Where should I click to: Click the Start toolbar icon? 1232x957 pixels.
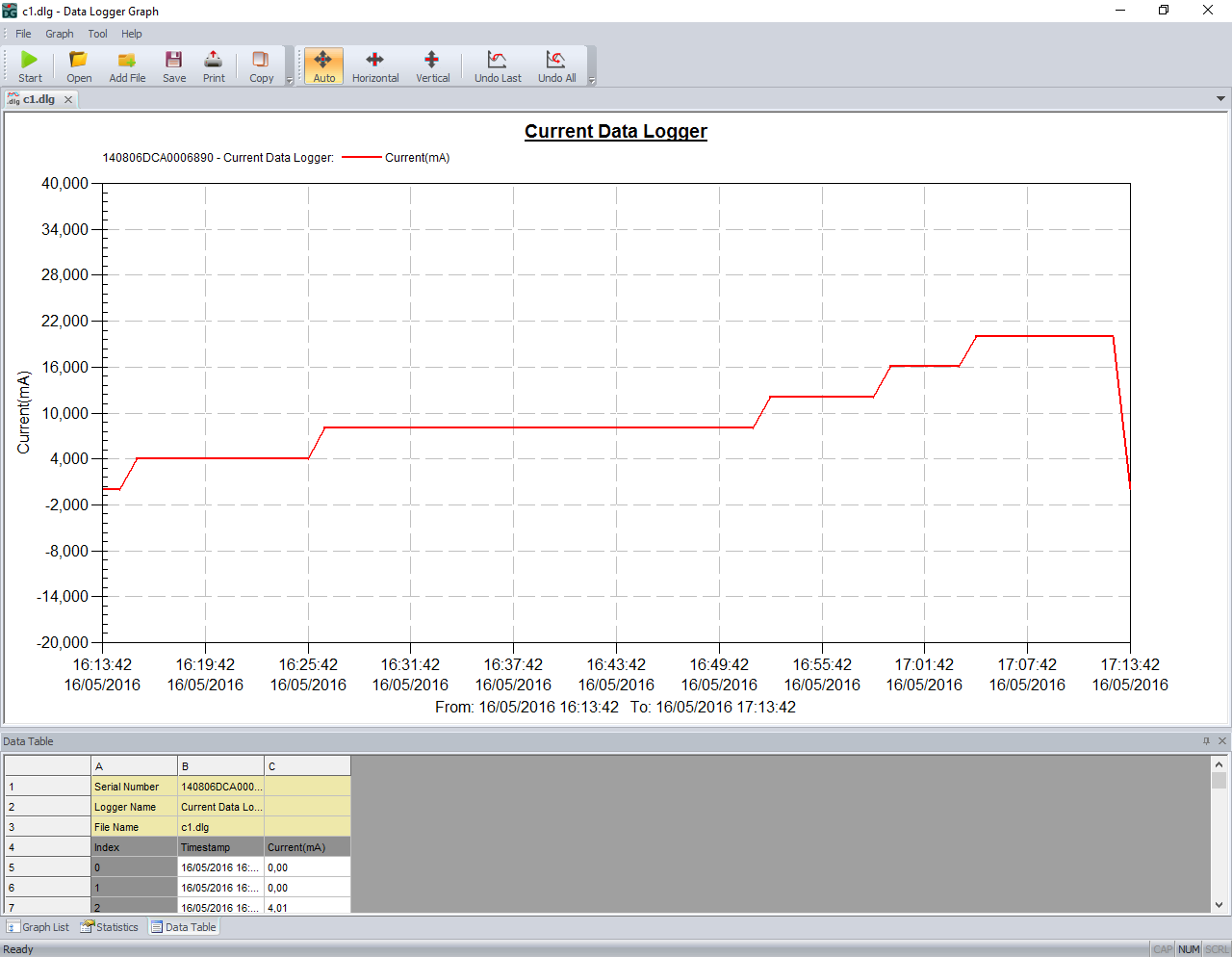click(x=30, y=66)
